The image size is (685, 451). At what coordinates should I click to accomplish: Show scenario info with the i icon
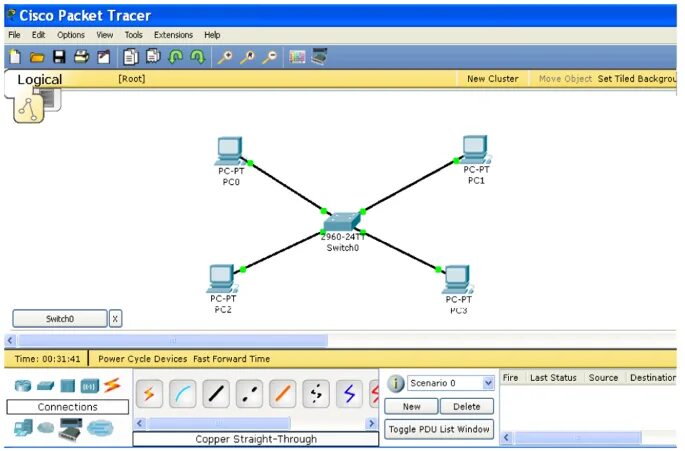coord(395,383)
